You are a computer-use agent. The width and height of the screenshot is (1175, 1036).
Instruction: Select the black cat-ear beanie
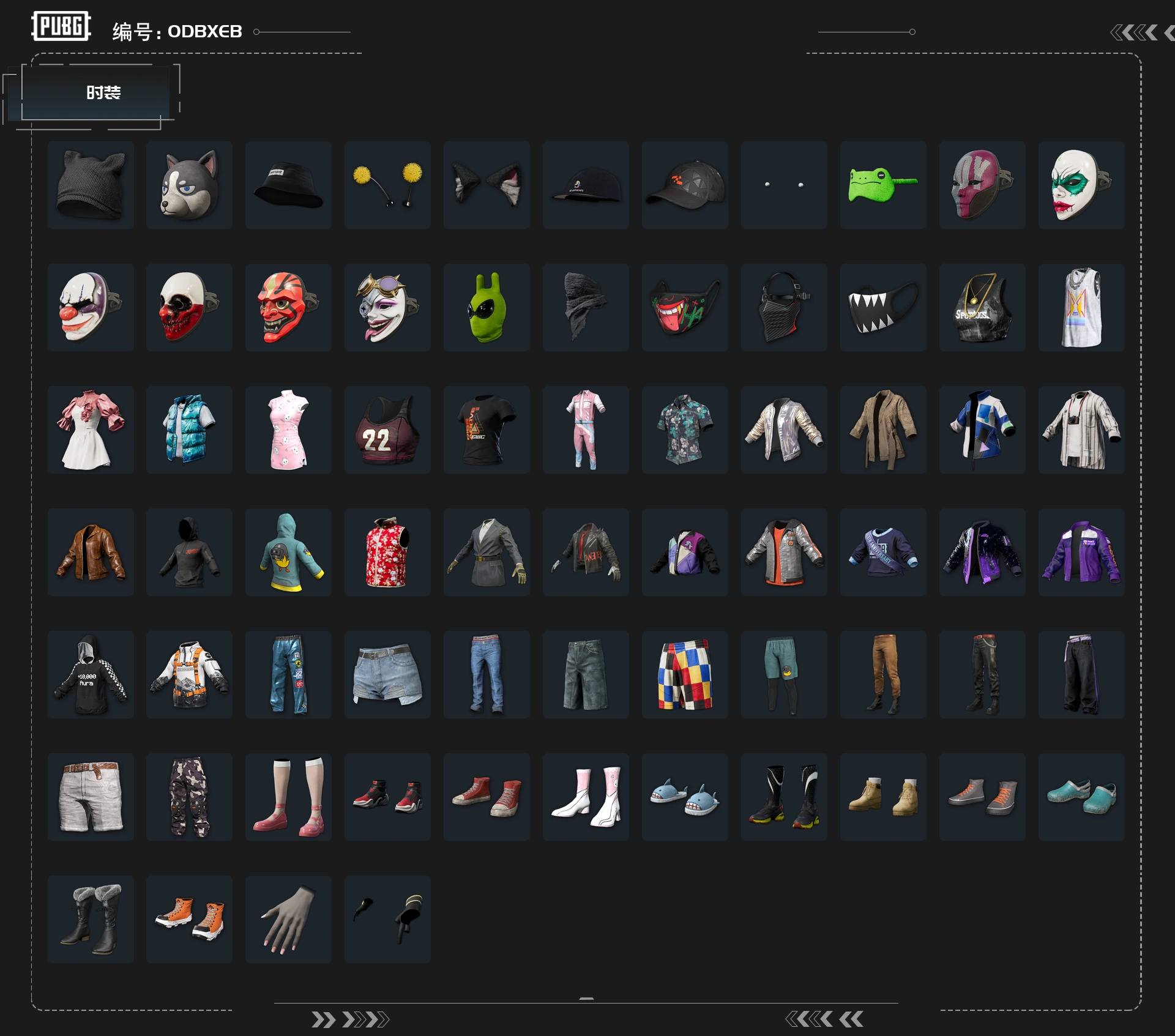pyautogui.click(x=91, y=185)
